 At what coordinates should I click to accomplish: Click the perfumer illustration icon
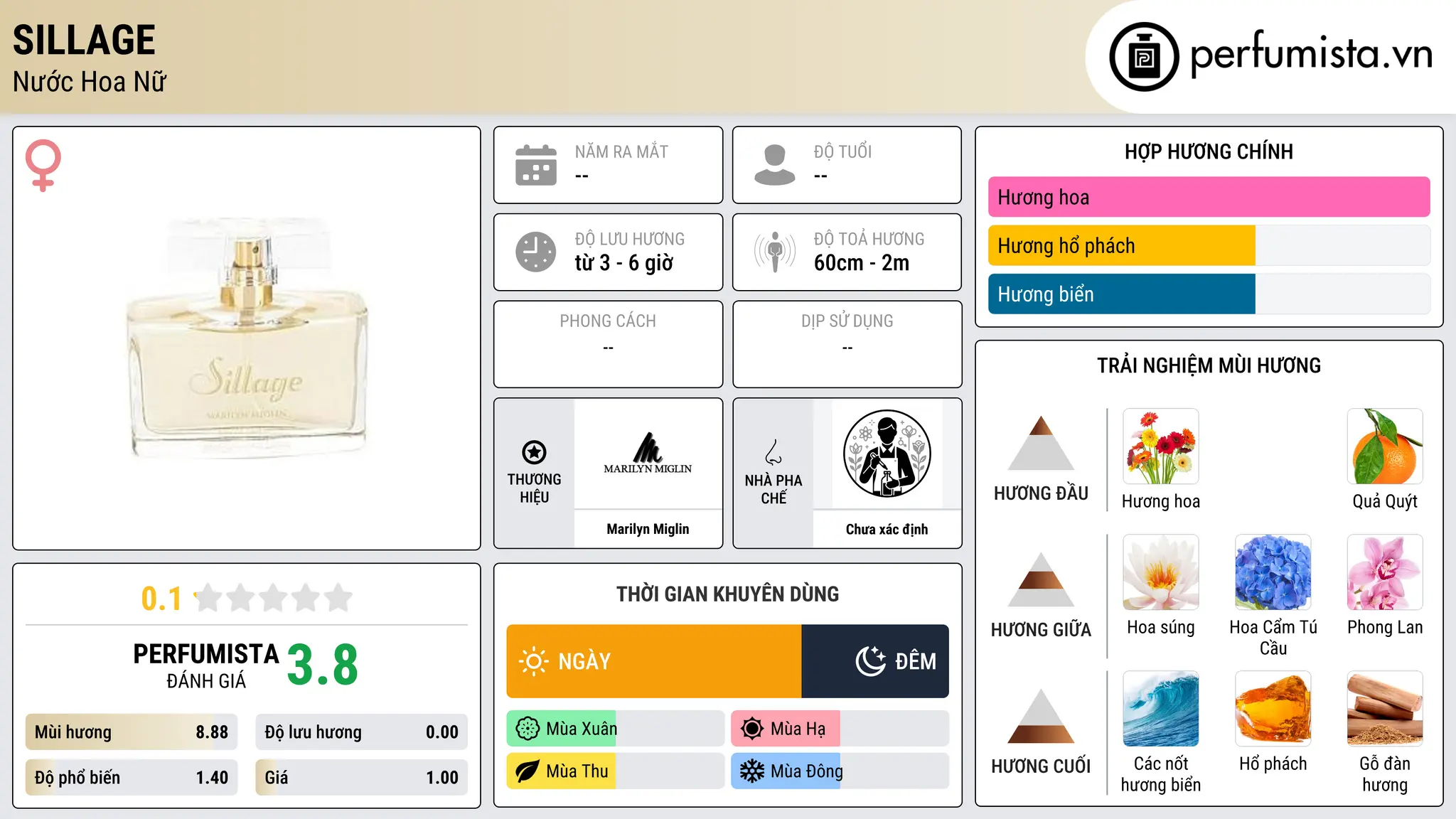click(887, 454)
